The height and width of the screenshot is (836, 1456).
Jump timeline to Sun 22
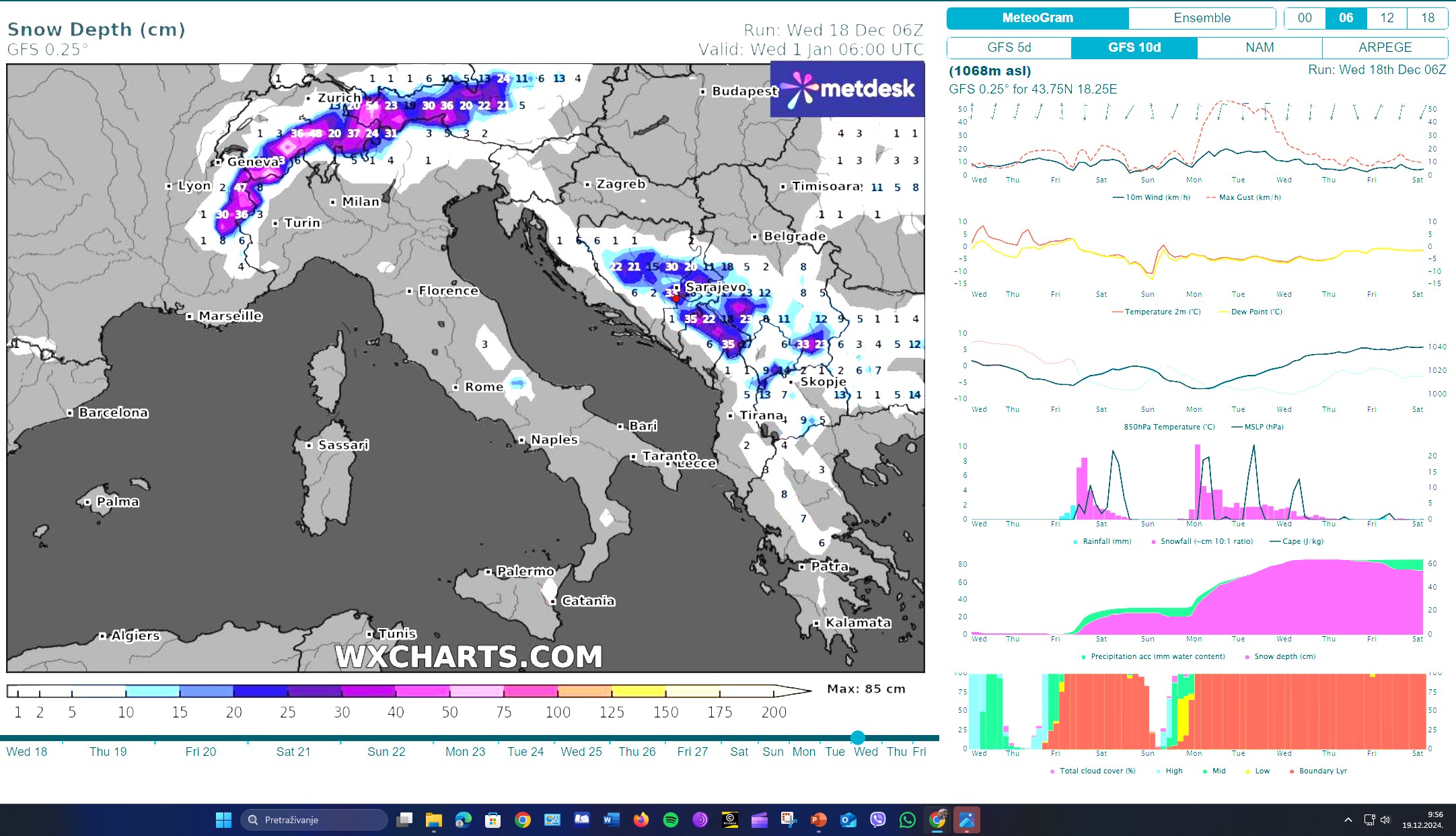point(386,752)
